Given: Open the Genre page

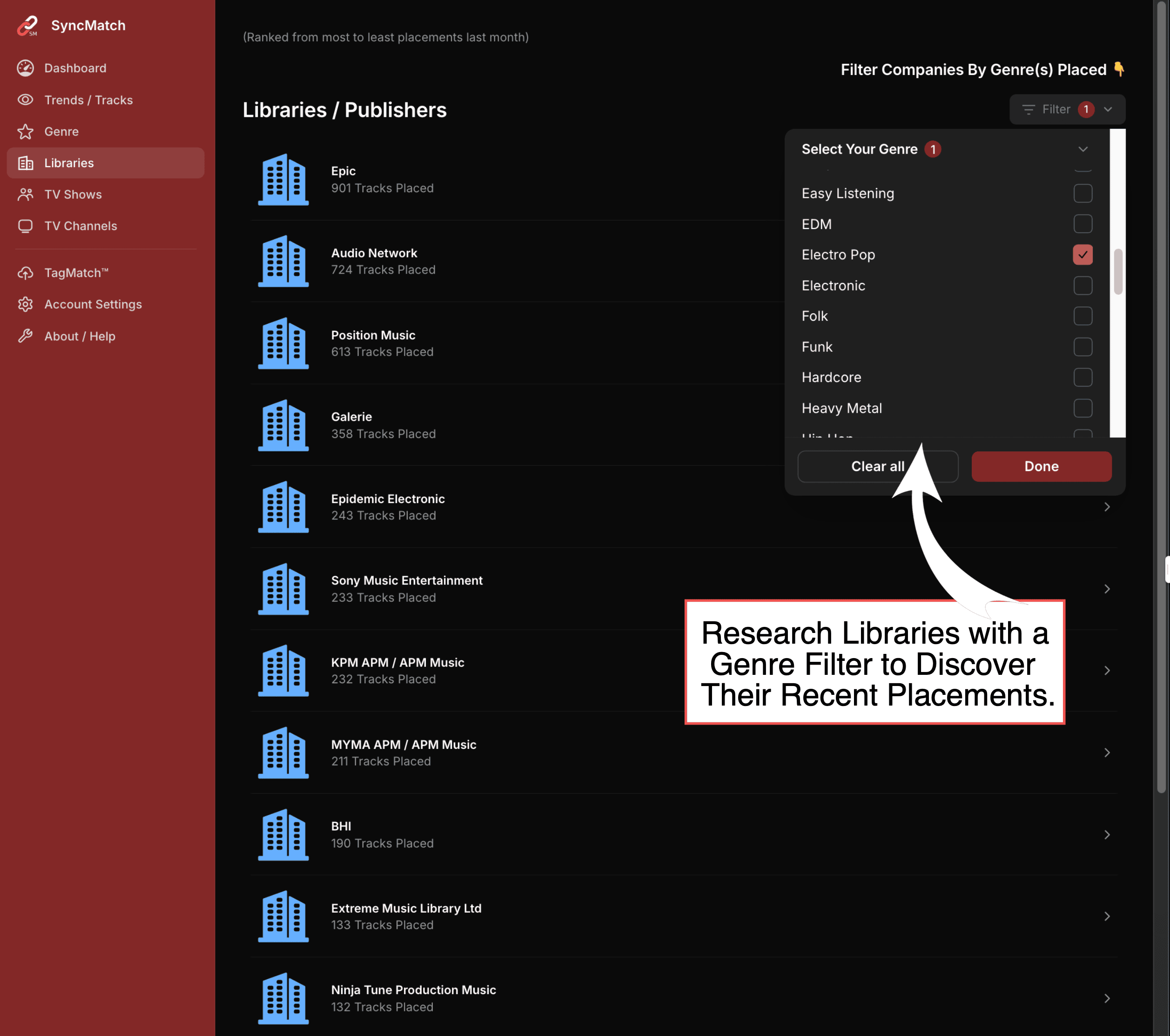Looking at the screenshot, I should click(105, 132).
